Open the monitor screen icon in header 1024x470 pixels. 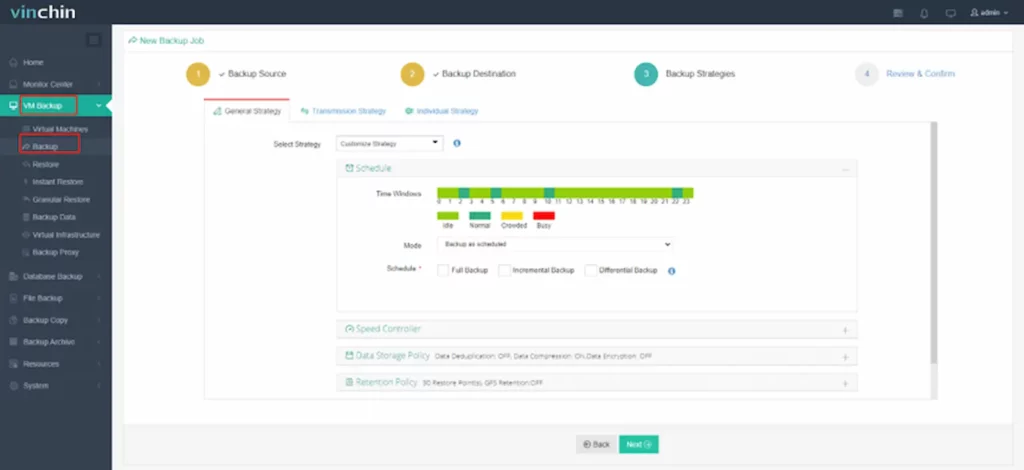pos(950,13)
